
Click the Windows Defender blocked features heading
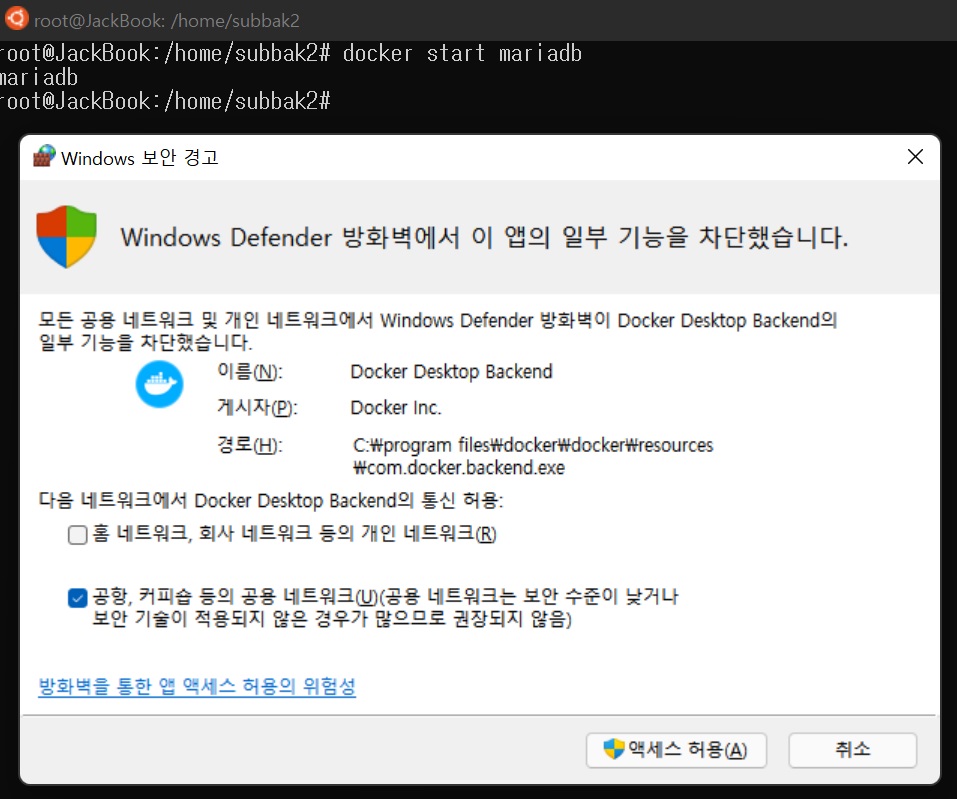[x=484, y=237]
